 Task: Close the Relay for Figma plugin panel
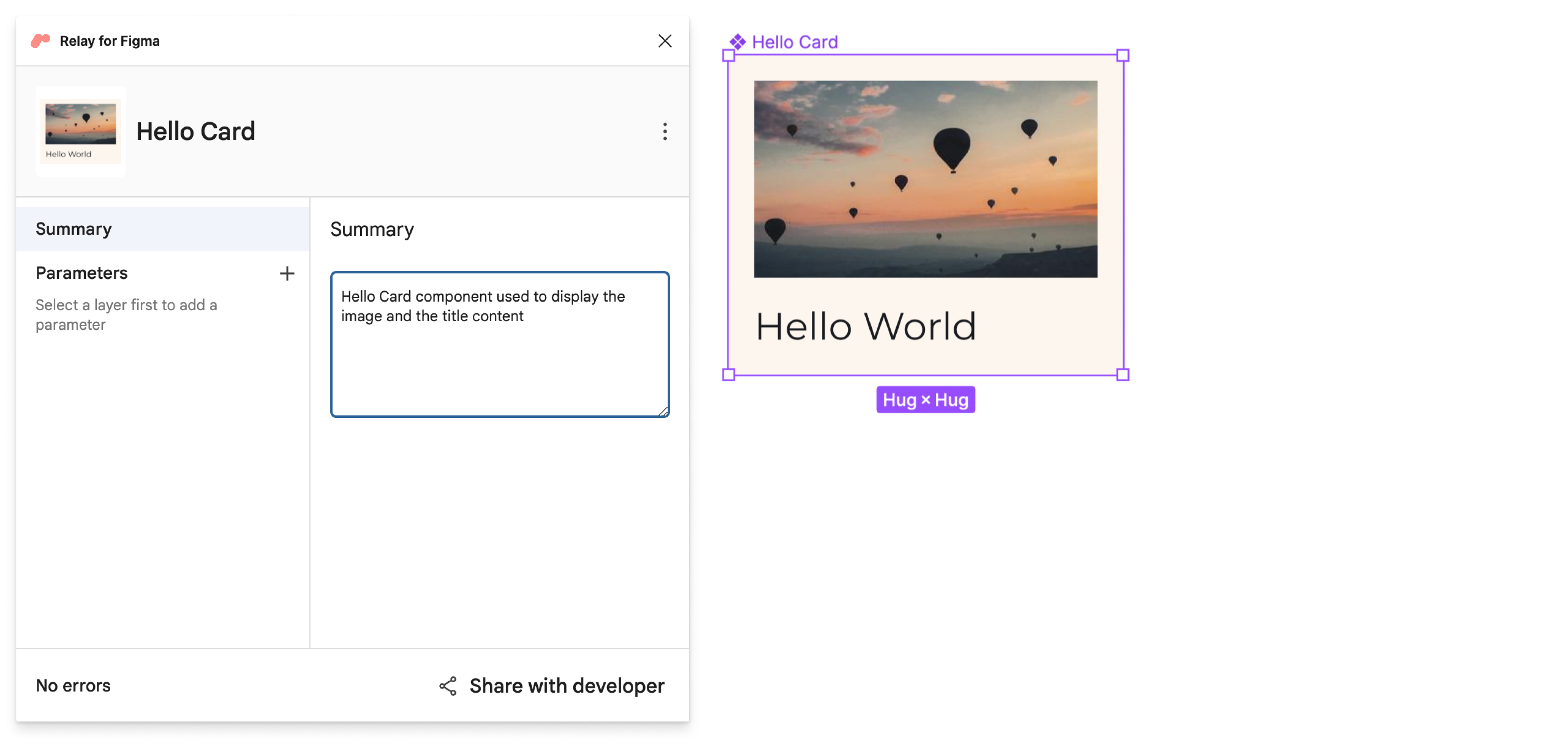[665, 41]
